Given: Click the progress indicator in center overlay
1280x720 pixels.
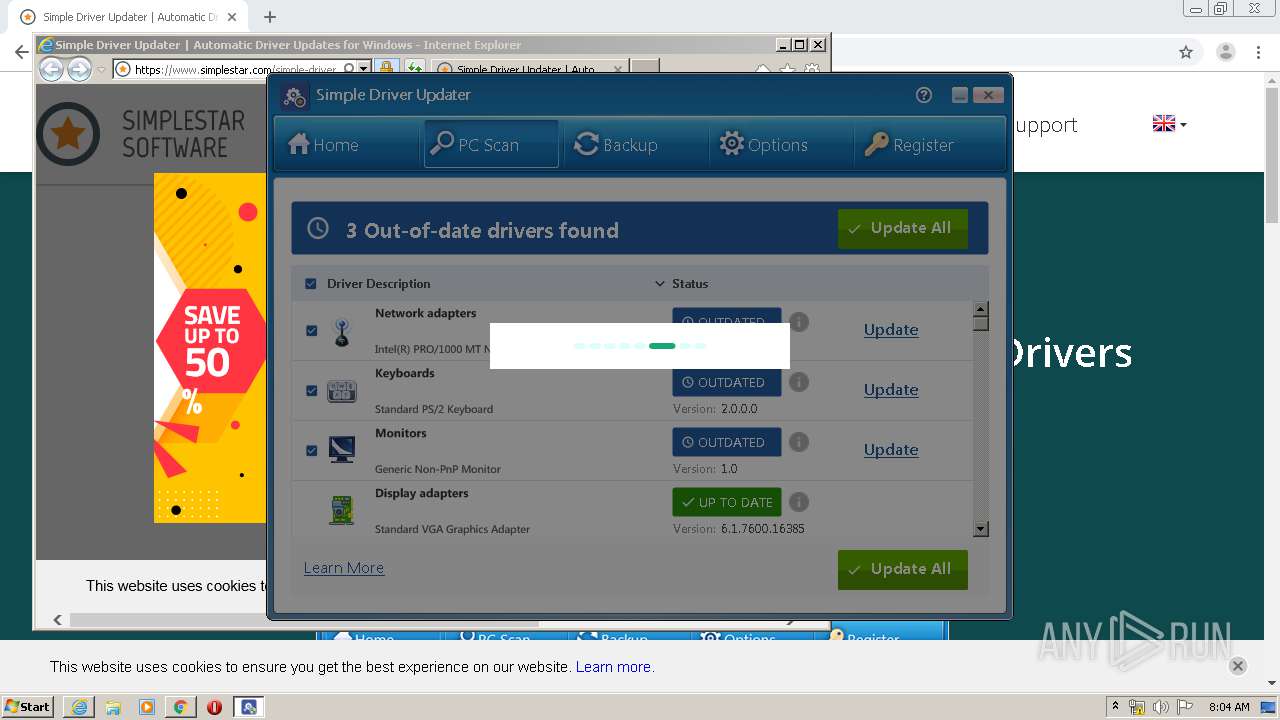Looking at the screenshot, I should coord(640,346).
